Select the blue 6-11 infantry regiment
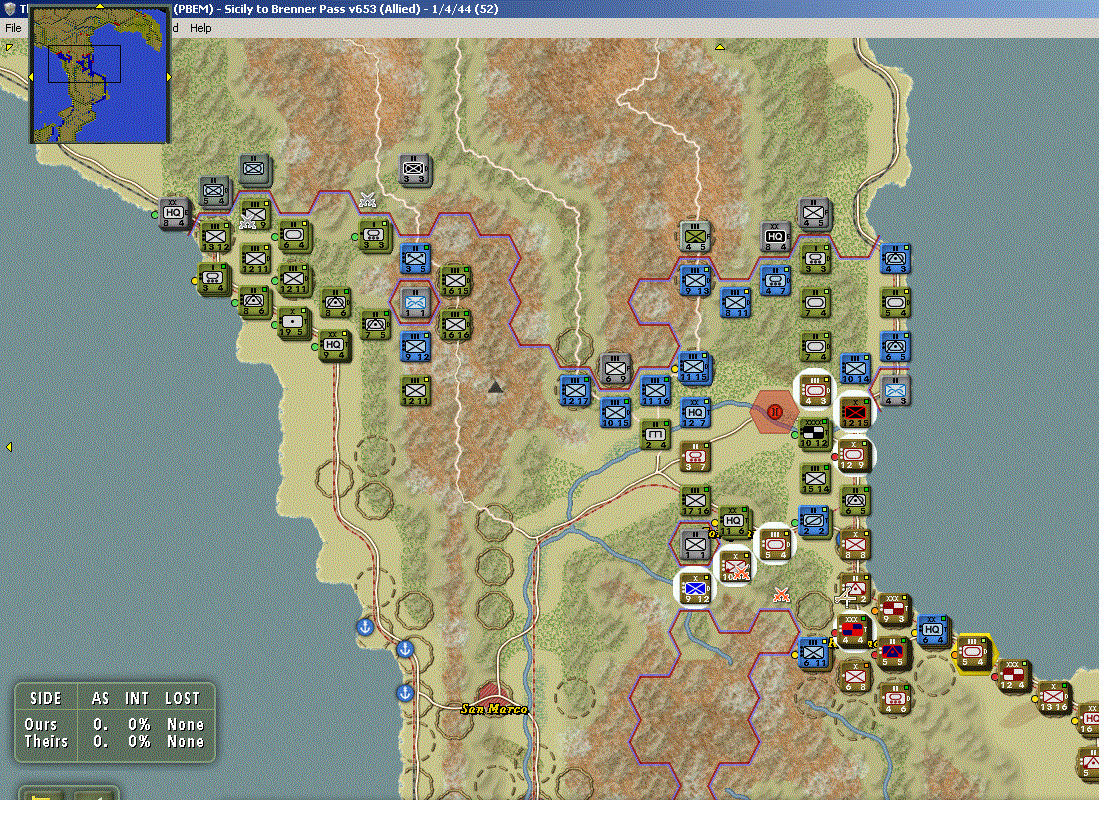The image size is (1100, 838). 814,653
